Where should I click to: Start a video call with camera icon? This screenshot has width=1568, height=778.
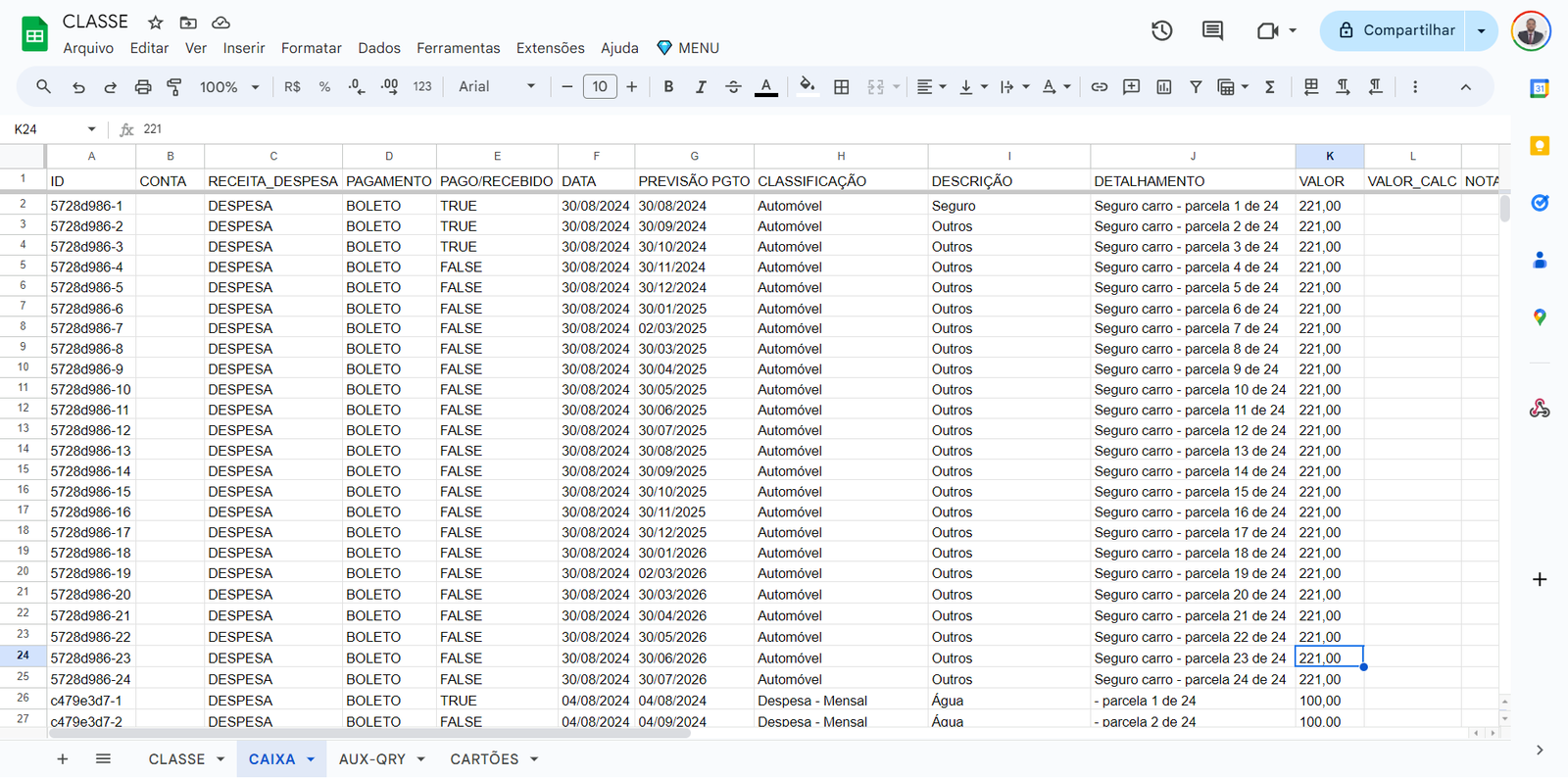[x=1267, y=30]
